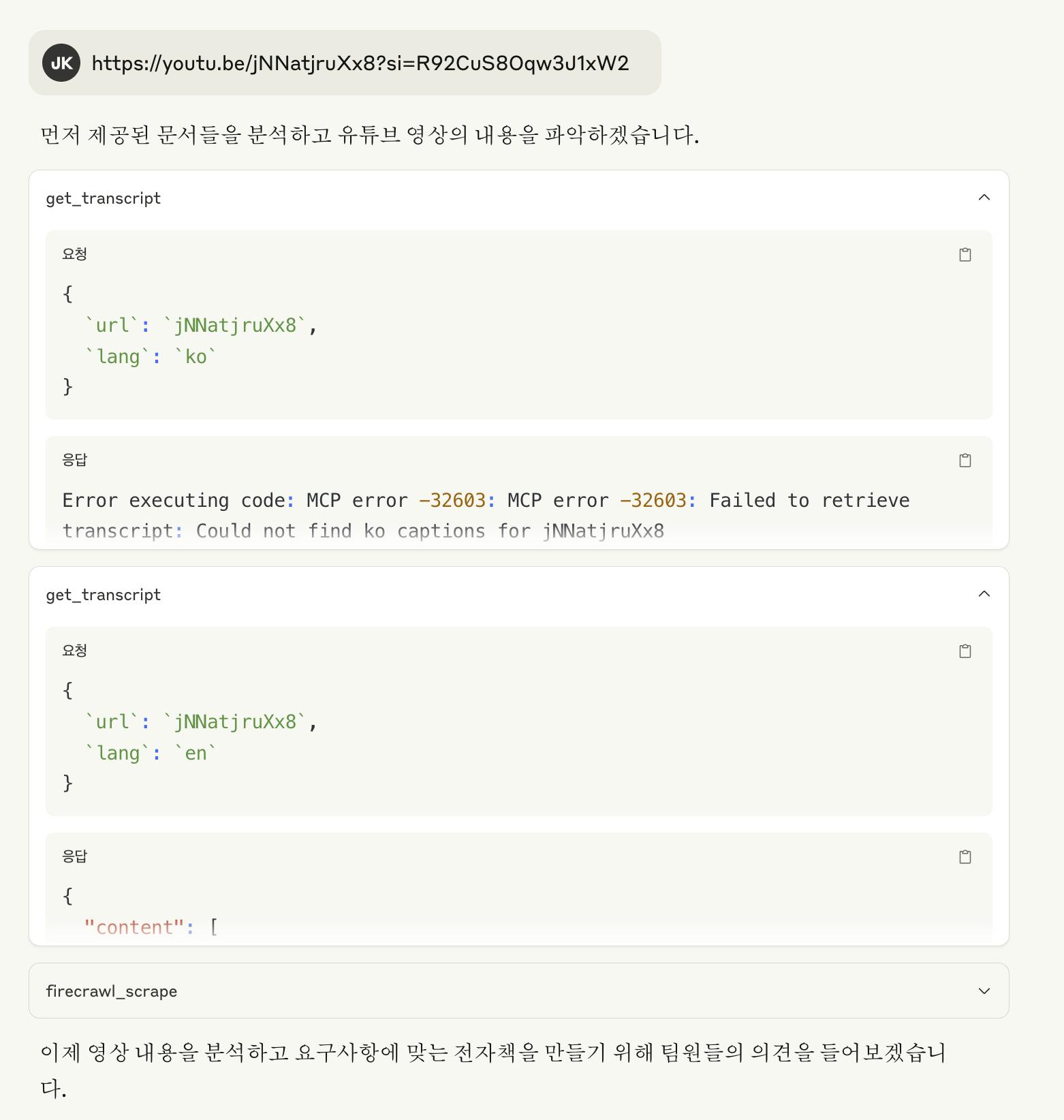Expand the firecrawl_scrape tool block

(984, 991)
